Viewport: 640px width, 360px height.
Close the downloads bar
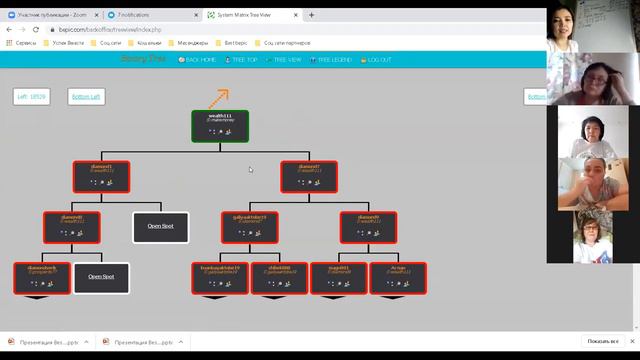click(x=632, y=341)
